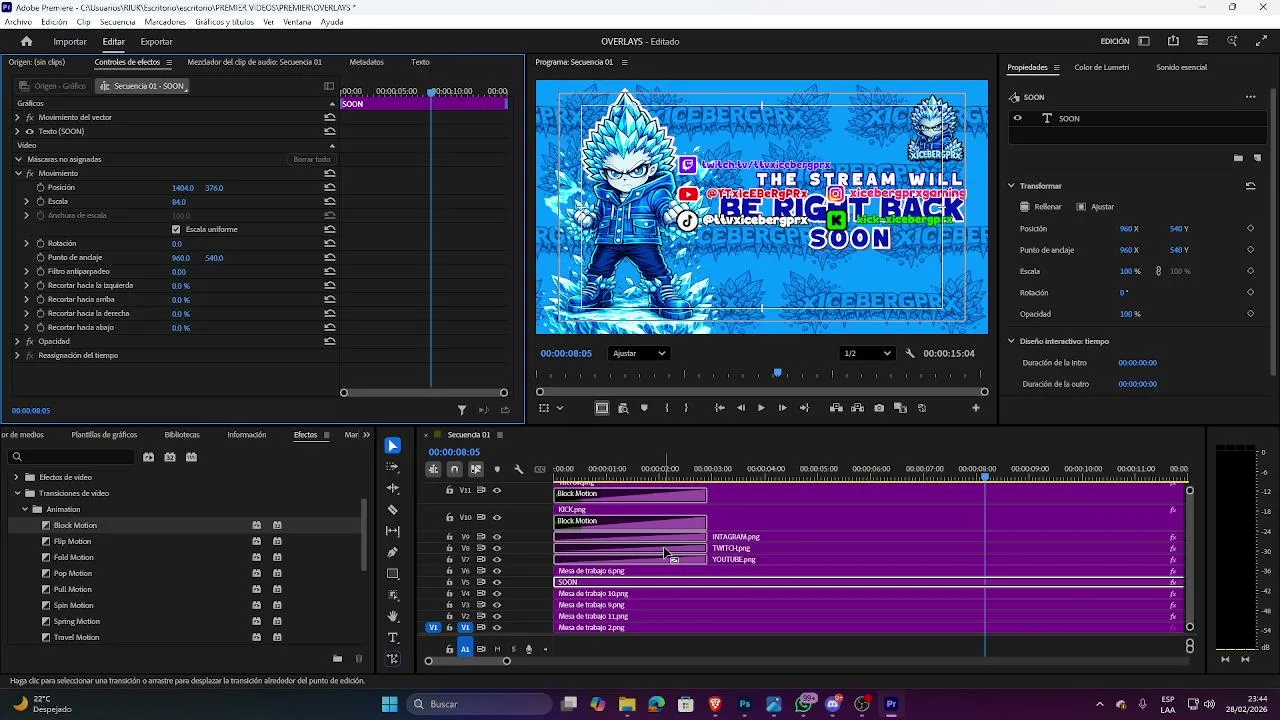Select the SOON clip on track V5
Image resolution: width=1280 pixels, height=720 pixels.
pyautogui.click(x=868, y=582)
